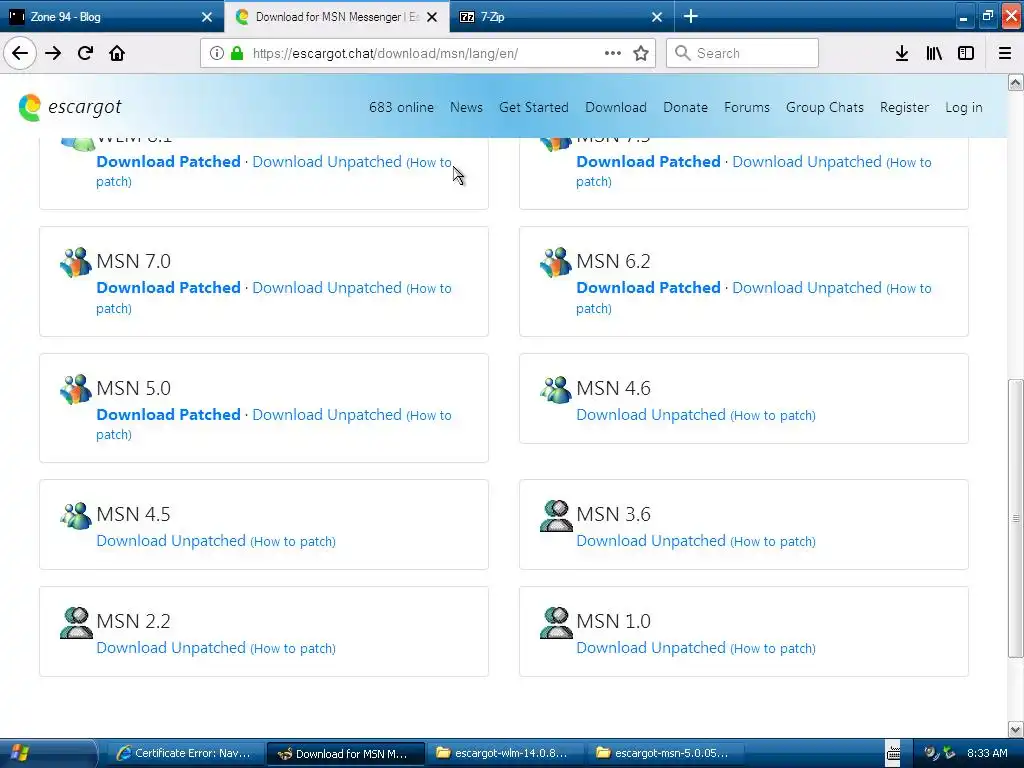
Task: Reload the current page
Action: click(x=85, y=53)
